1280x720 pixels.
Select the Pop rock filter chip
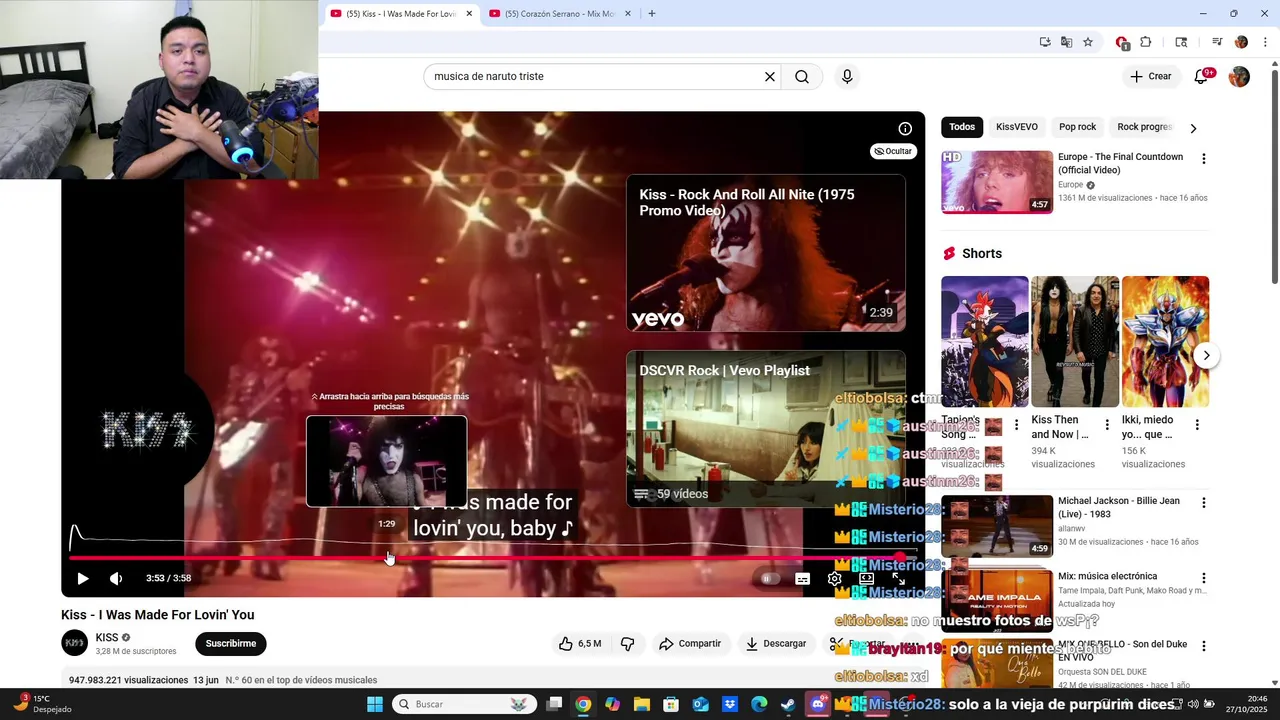pos(1078,127)
